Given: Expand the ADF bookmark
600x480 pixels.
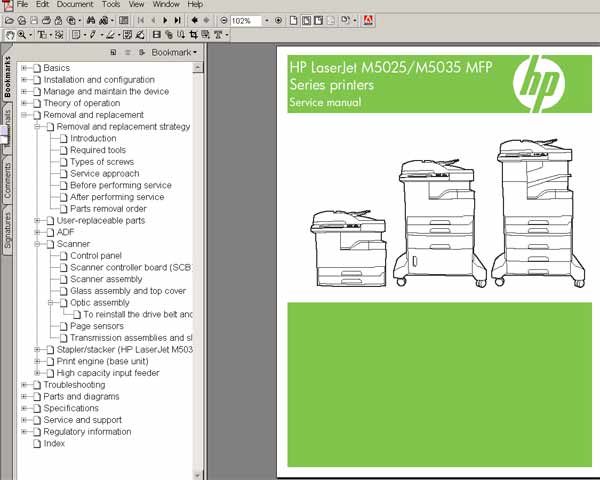Looking at the screenshot, I should coord(38,232).
